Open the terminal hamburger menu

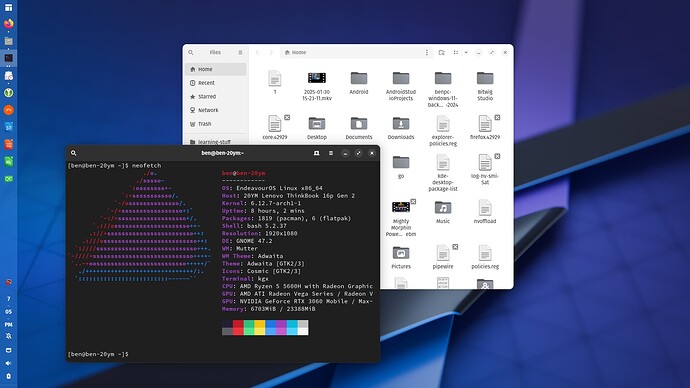330,153
